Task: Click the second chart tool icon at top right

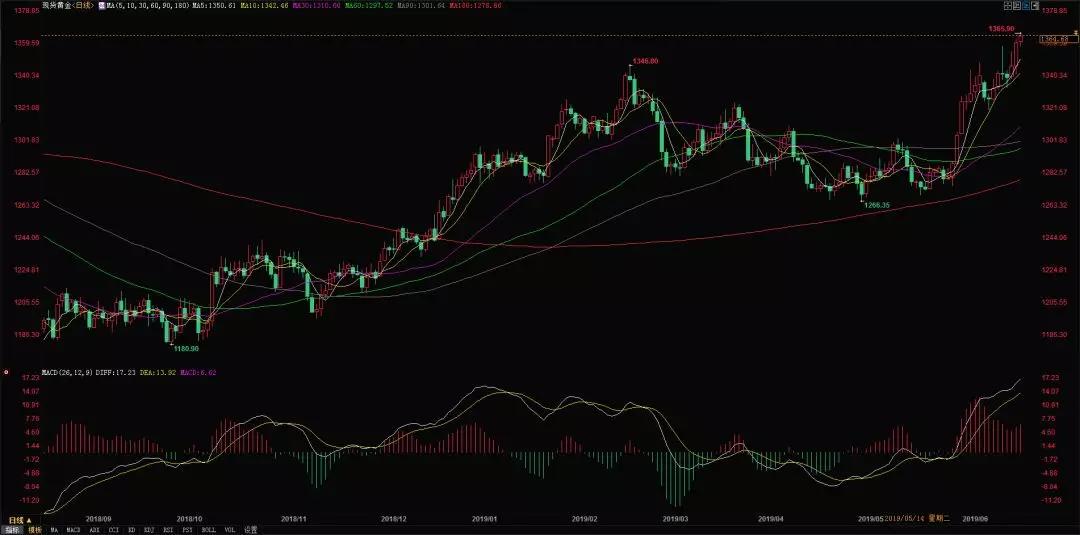Action: pos(1015,6)
